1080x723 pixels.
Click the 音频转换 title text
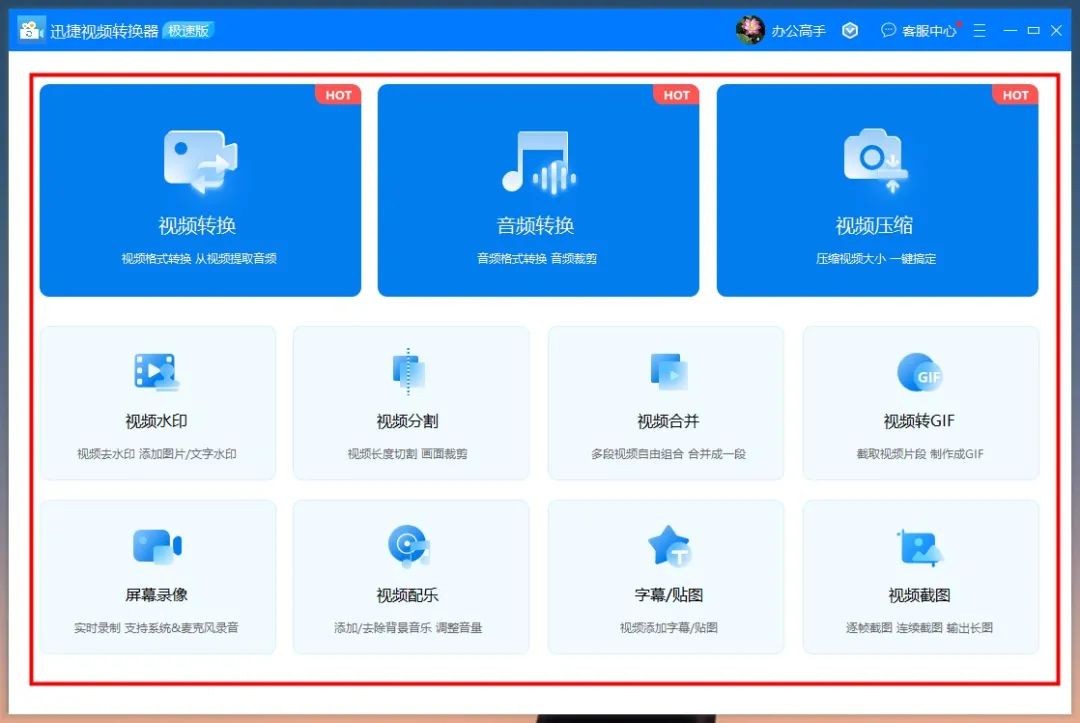coord(536,226)
